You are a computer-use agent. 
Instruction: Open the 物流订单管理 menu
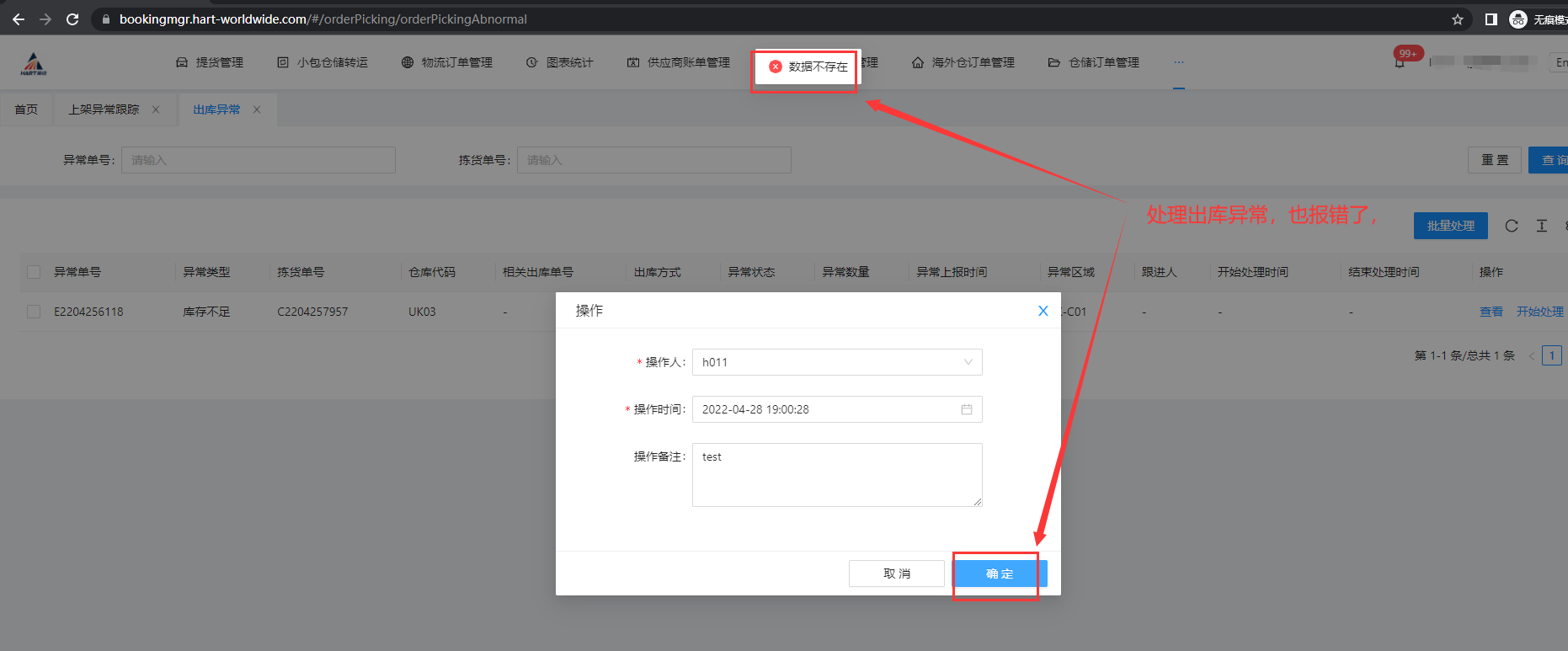tap(447, 62)
